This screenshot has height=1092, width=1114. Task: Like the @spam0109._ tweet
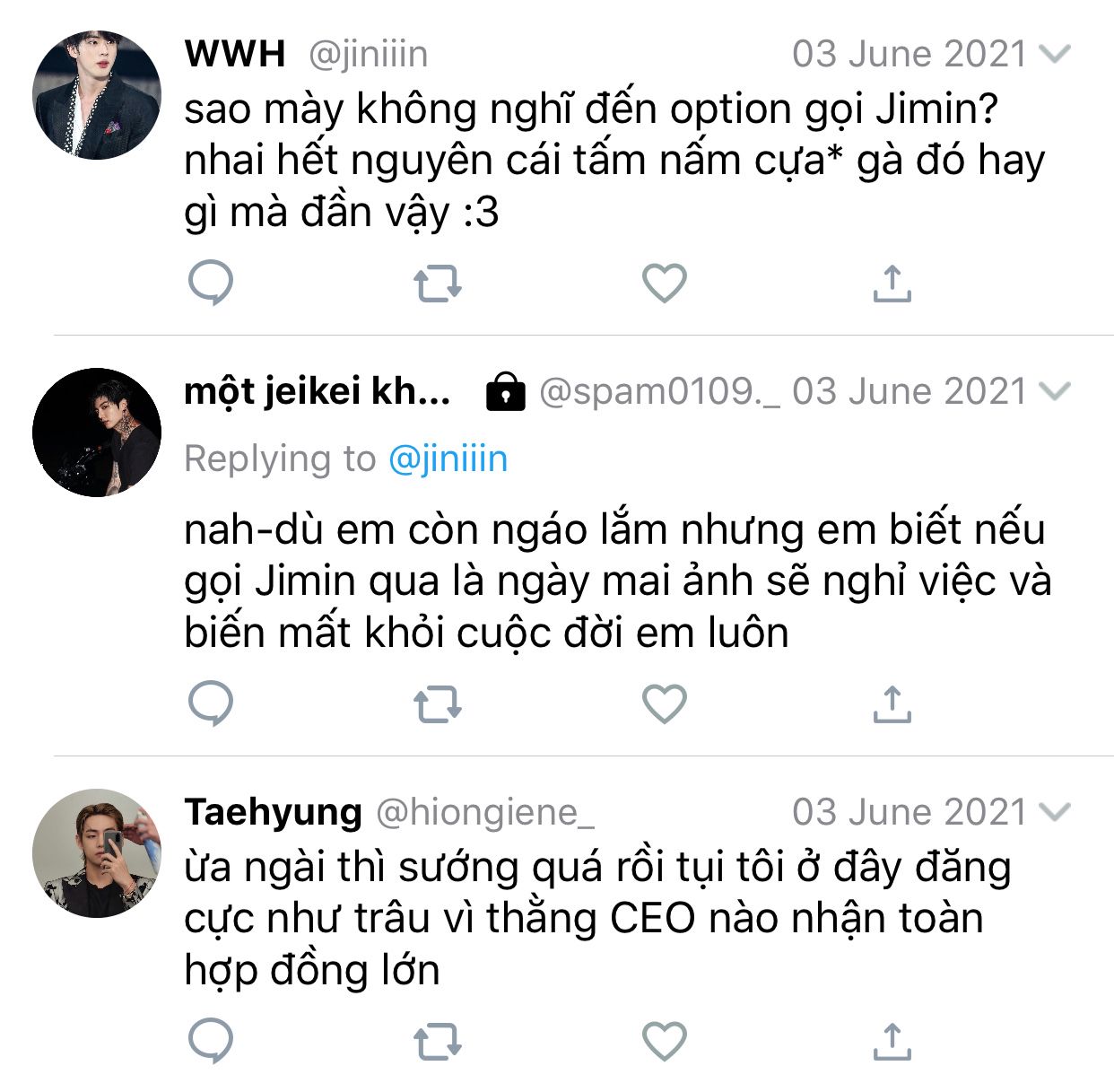665,704
